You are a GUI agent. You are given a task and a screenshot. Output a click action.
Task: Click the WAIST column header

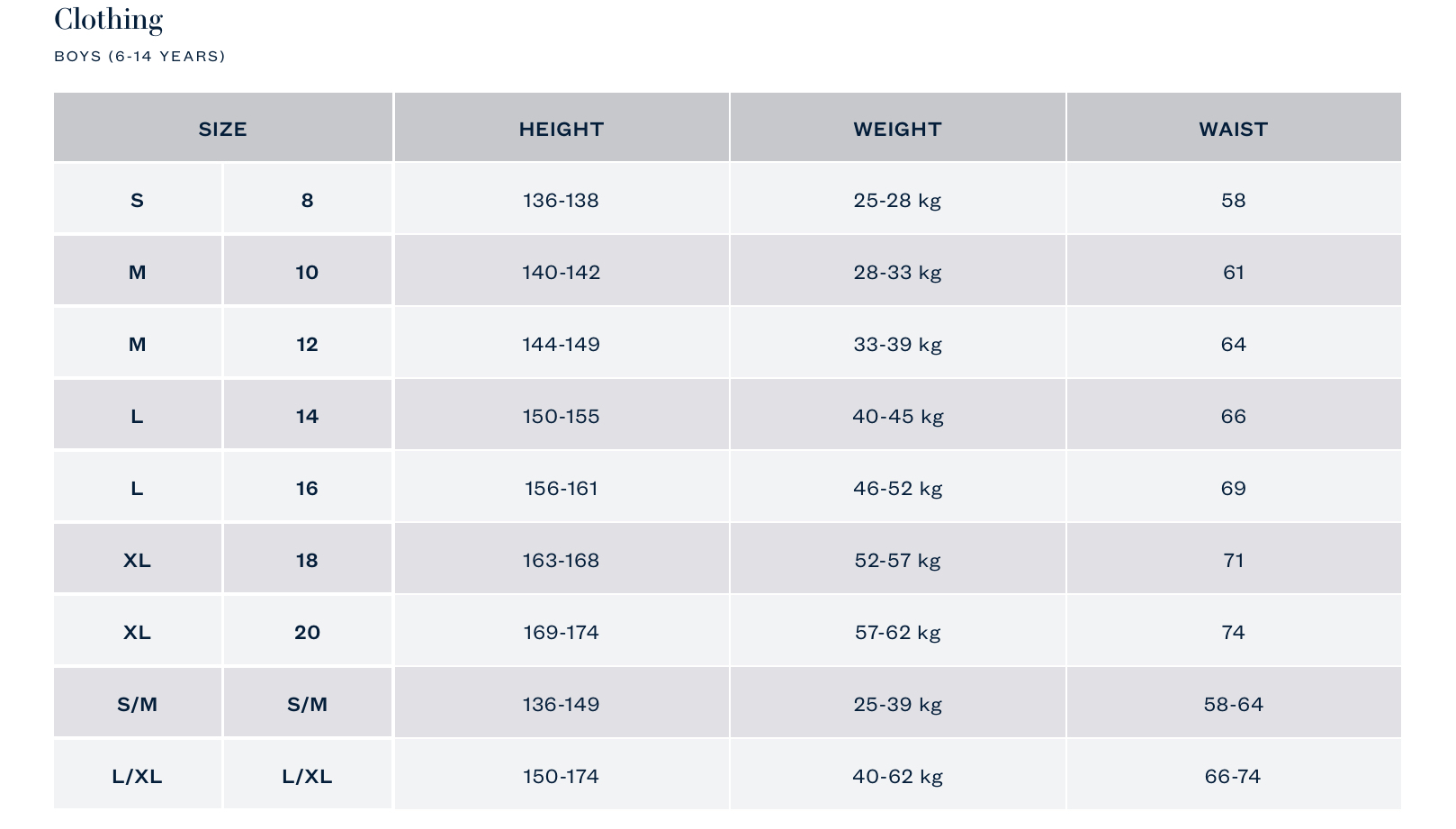[1233, 129]
